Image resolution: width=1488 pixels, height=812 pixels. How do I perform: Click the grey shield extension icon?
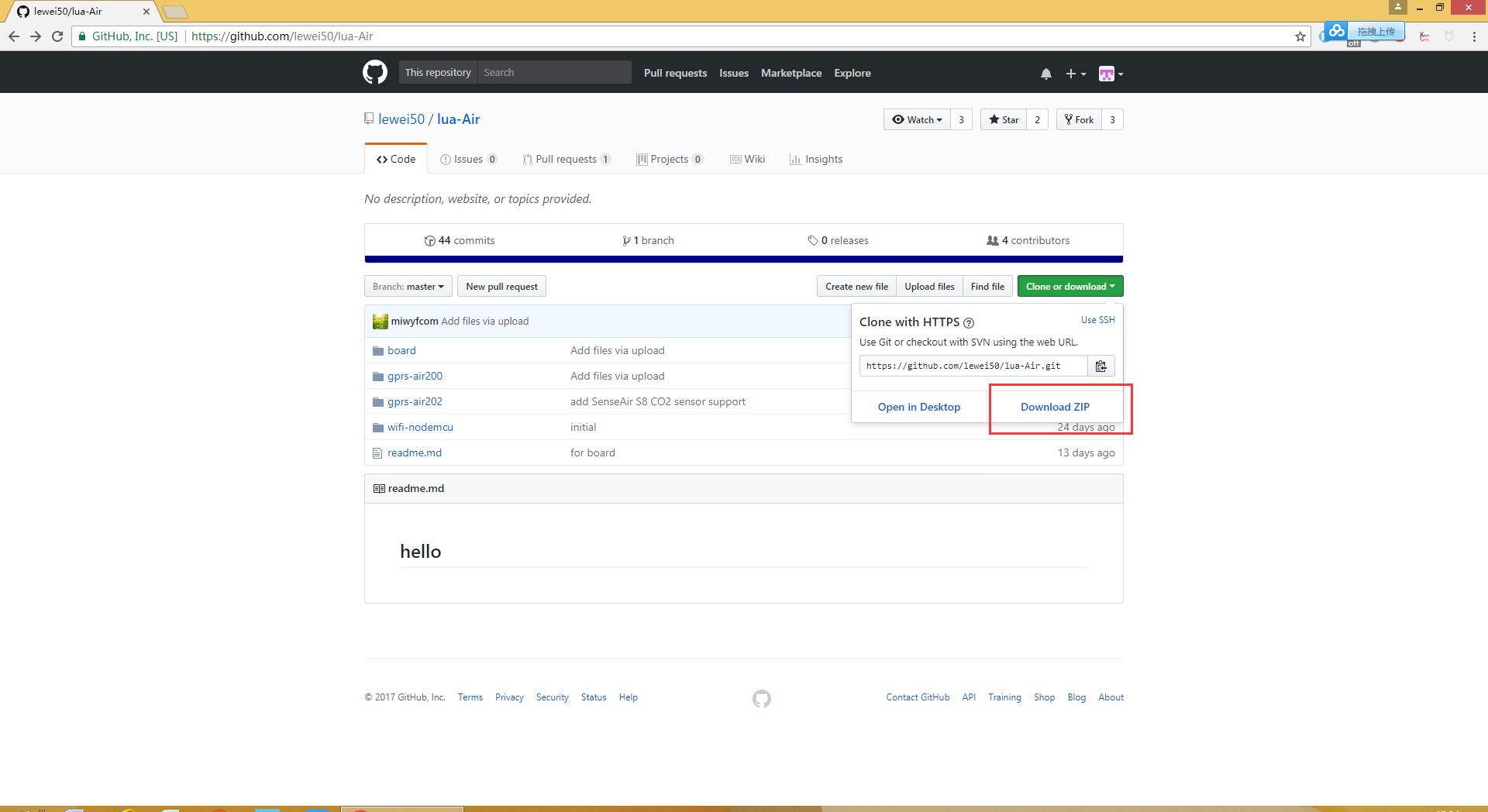[1449, 36]
